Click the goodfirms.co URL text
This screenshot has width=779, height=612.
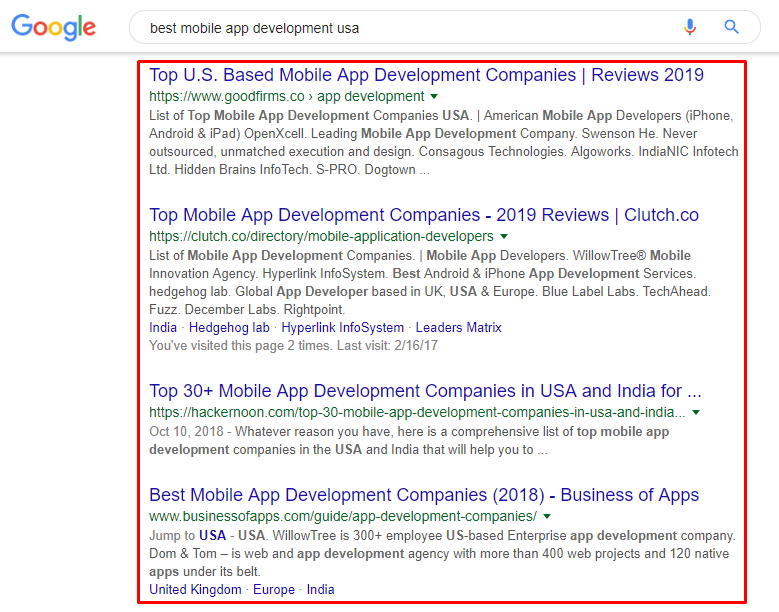287,96
